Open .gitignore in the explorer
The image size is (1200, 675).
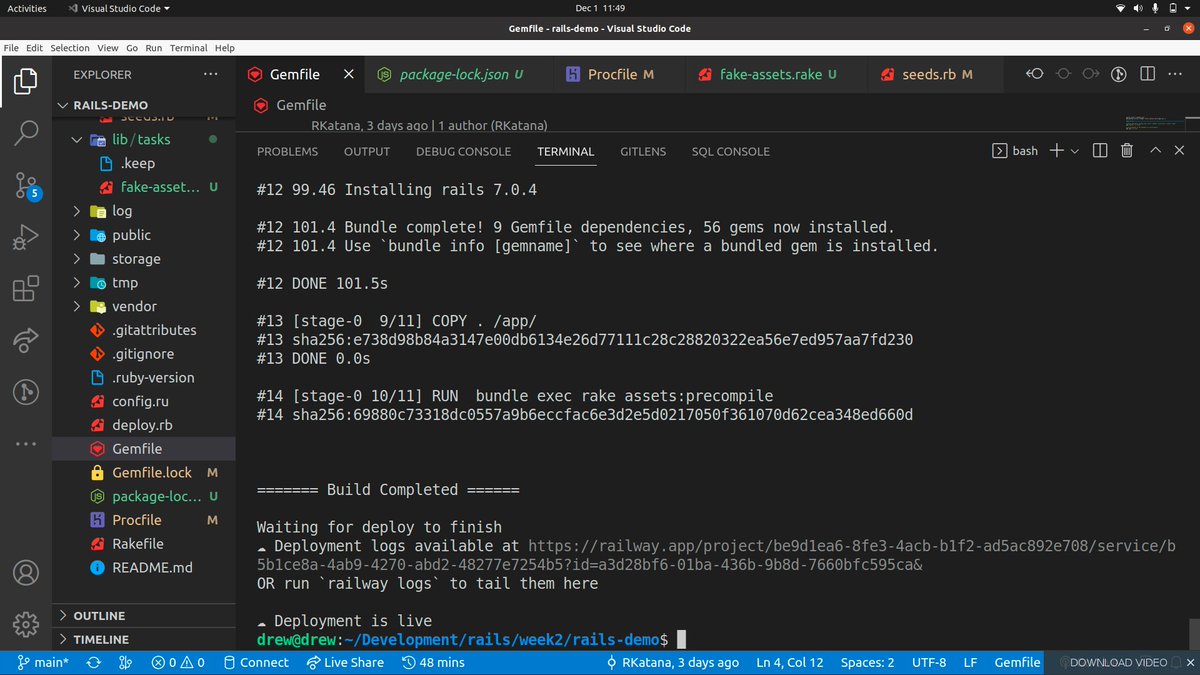tap(144, 354)
